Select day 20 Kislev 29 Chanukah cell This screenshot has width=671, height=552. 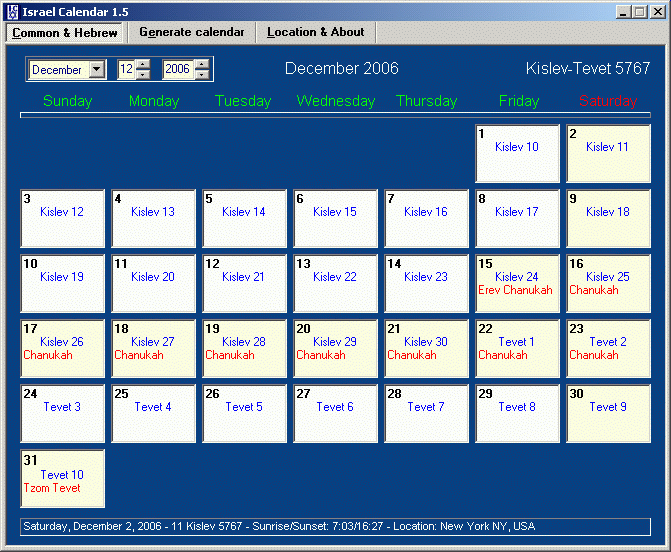(x=336, y=349)
